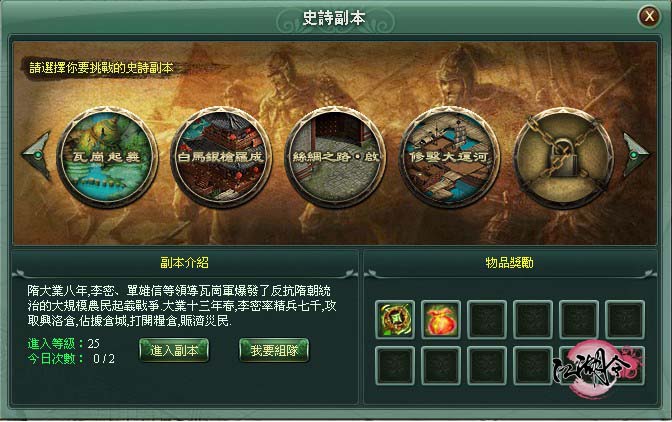The width and height of the screenshot is (672, 422).
Task: Select the 修鑿大運河 dungeon medallion
Action: click(449, 157)
